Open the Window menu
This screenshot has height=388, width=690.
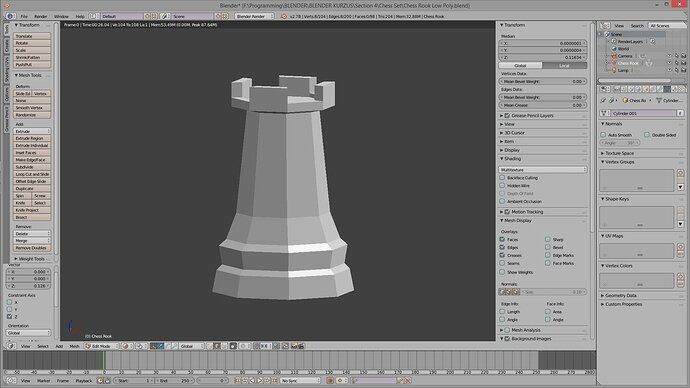pyautogui.click(x=61, y=16)
